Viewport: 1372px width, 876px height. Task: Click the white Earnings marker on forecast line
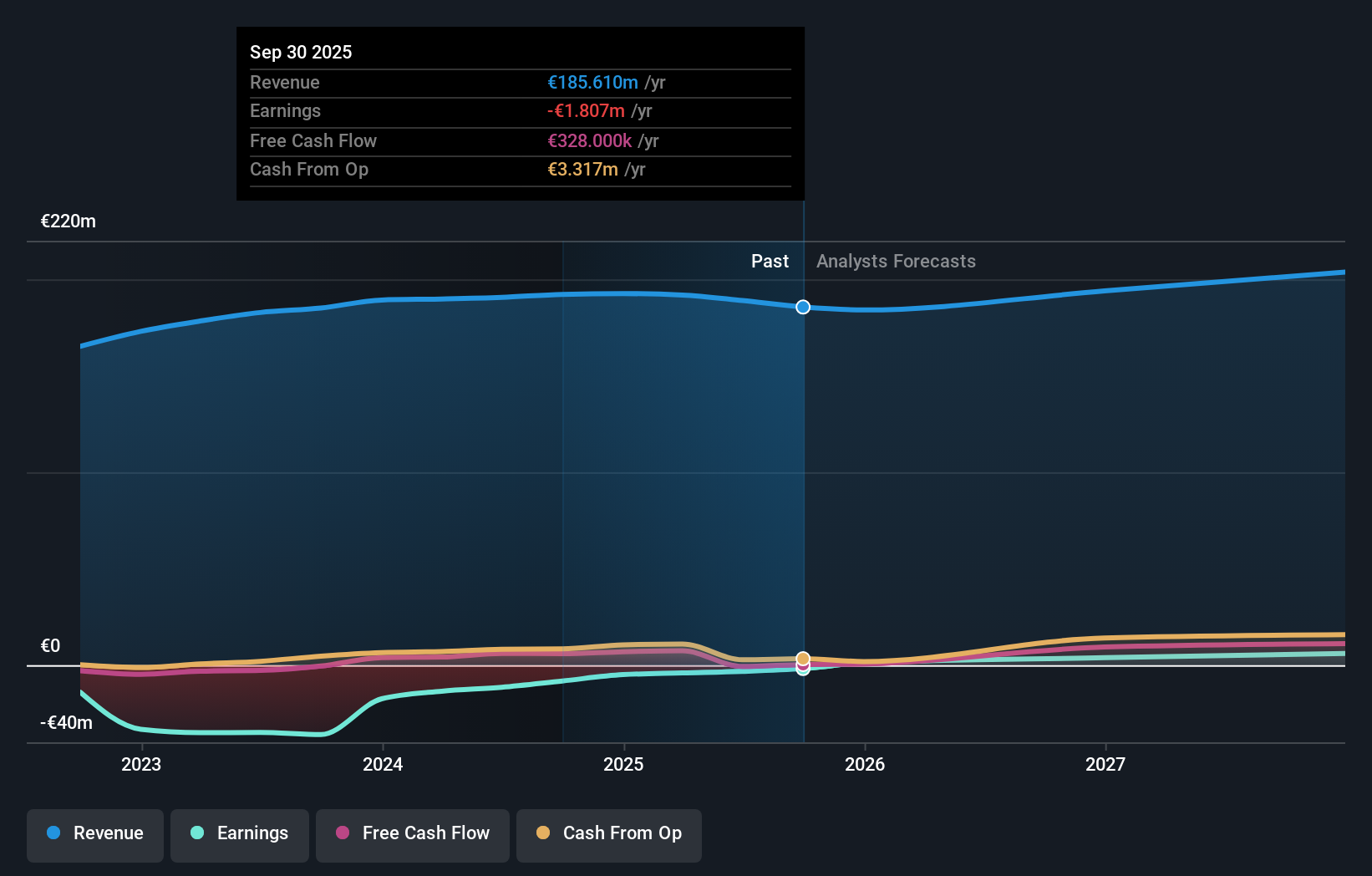tap(803, 672)
